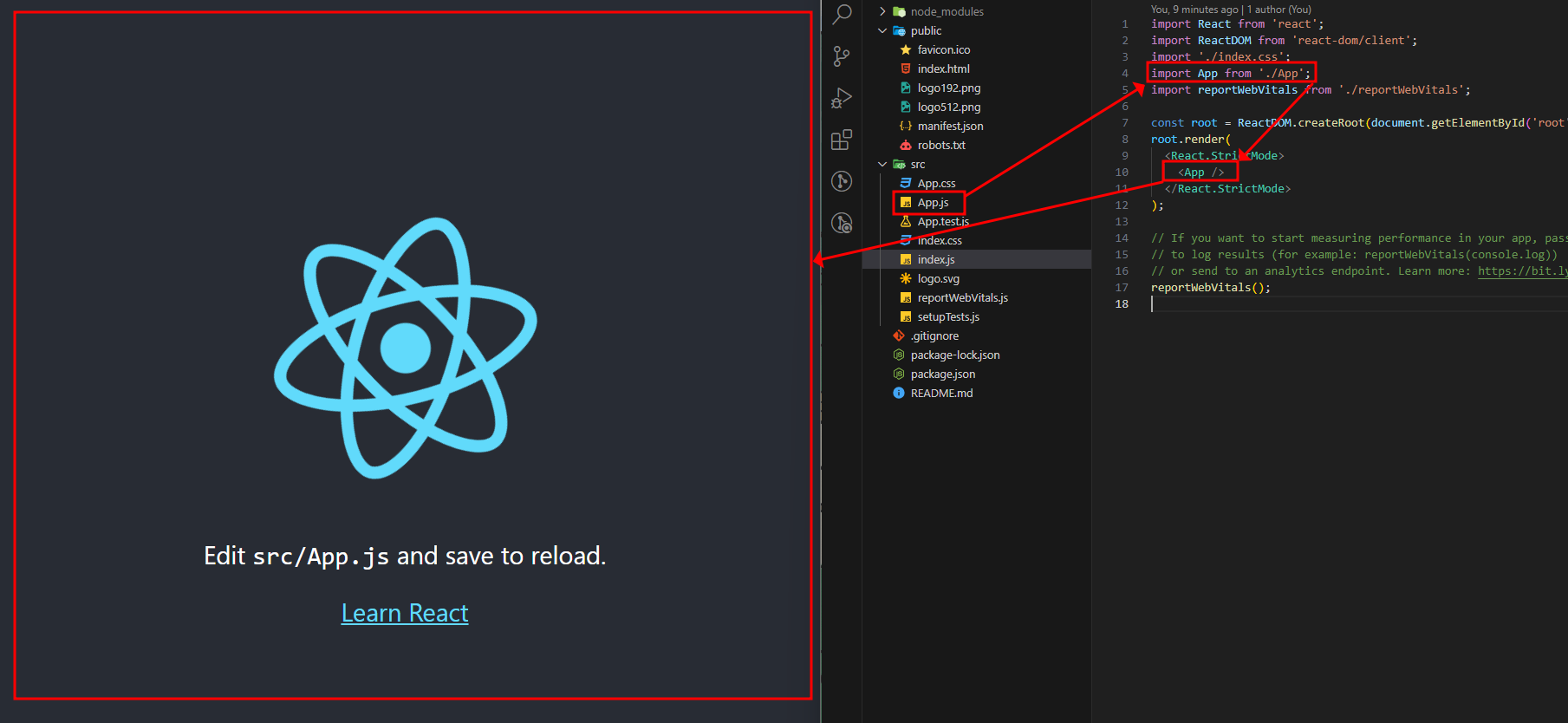This screenshot has height=723, width=1568.
Task: Collapse the public folder
Action: coord(882,30)
